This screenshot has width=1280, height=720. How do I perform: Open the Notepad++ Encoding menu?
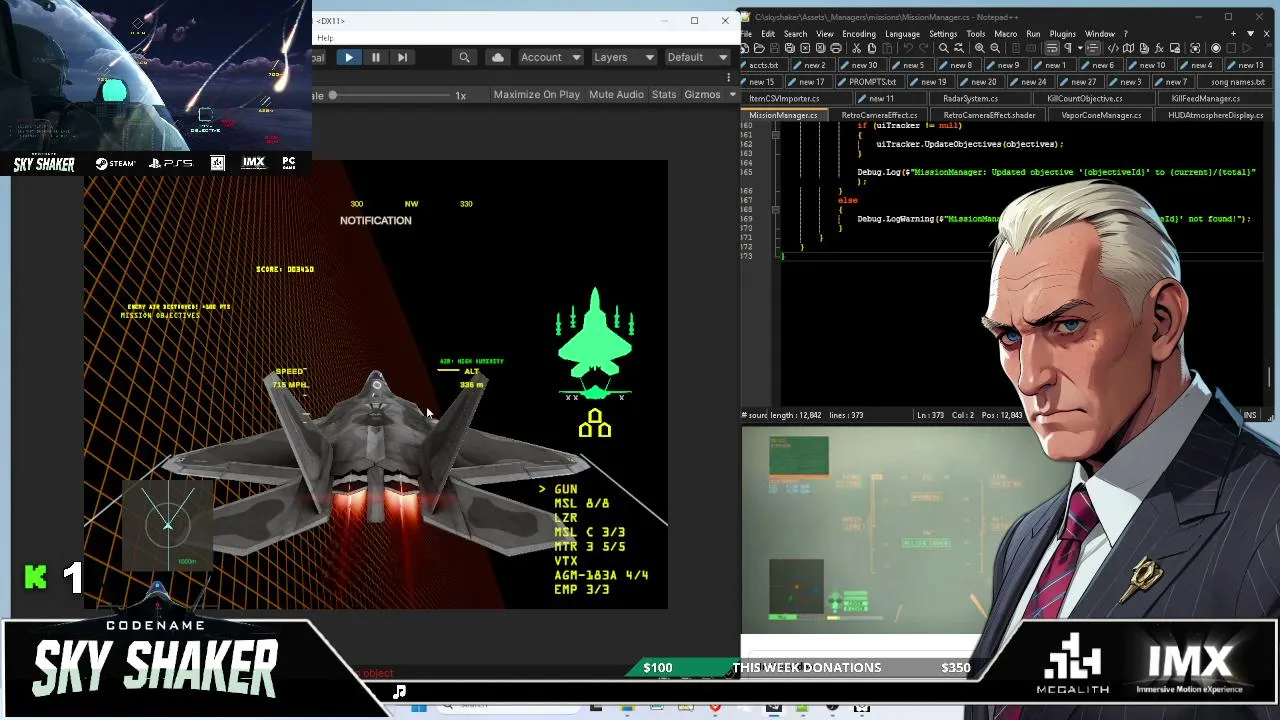[858, 34]
